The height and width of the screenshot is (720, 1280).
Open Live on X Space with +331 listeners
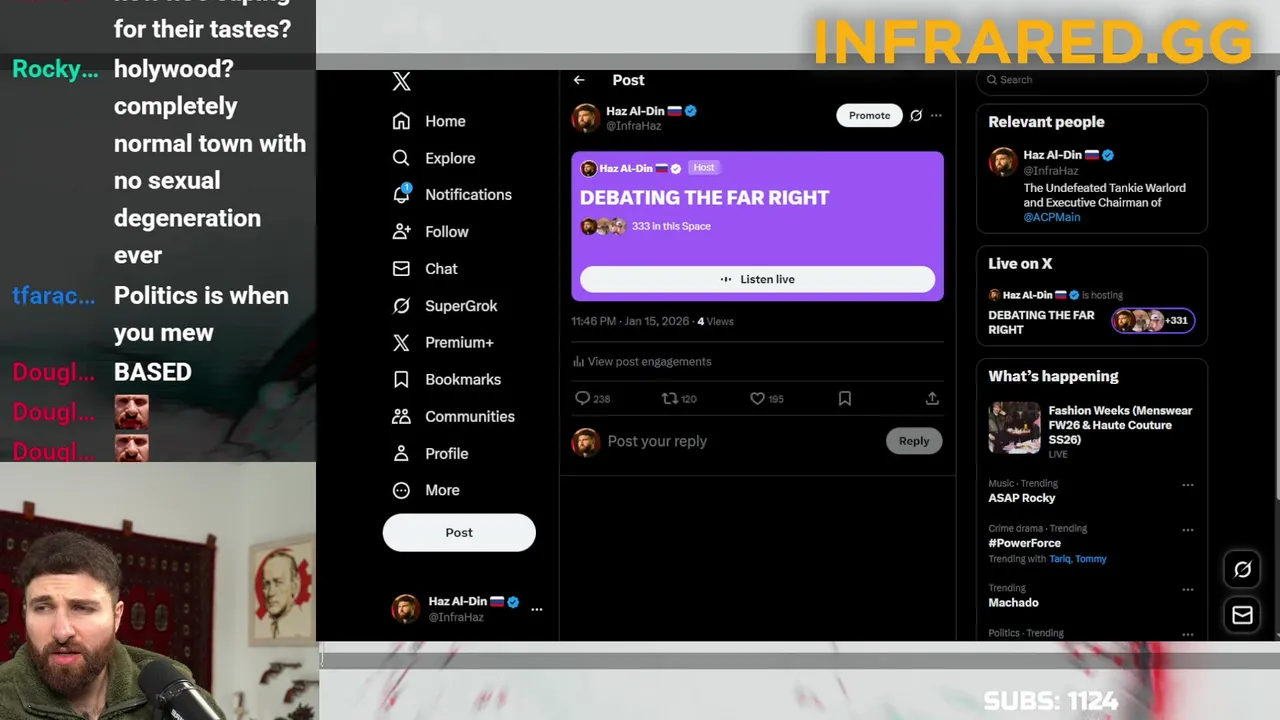(x=1153, y=321)
